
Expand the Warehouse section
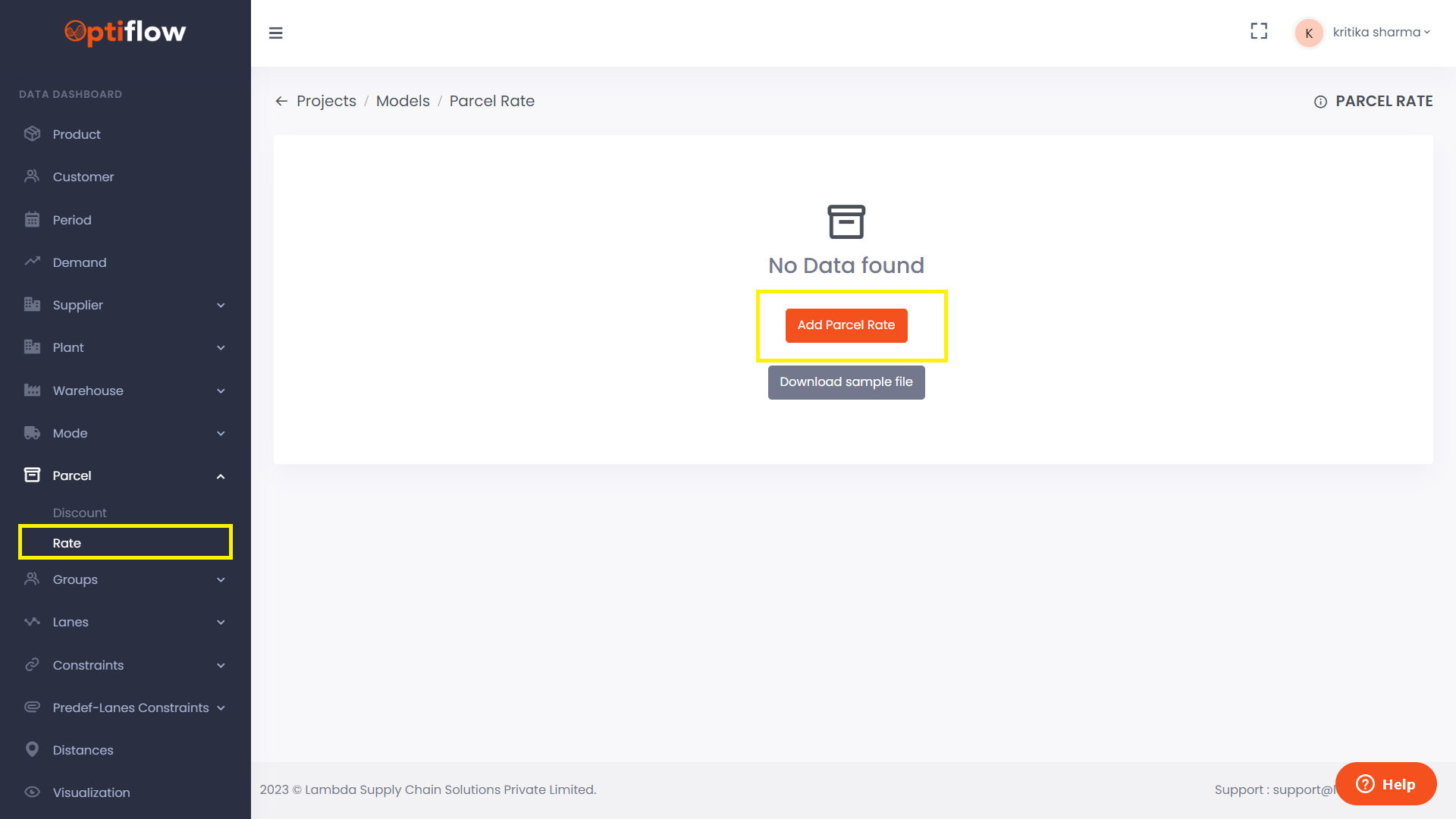point(221,391)
